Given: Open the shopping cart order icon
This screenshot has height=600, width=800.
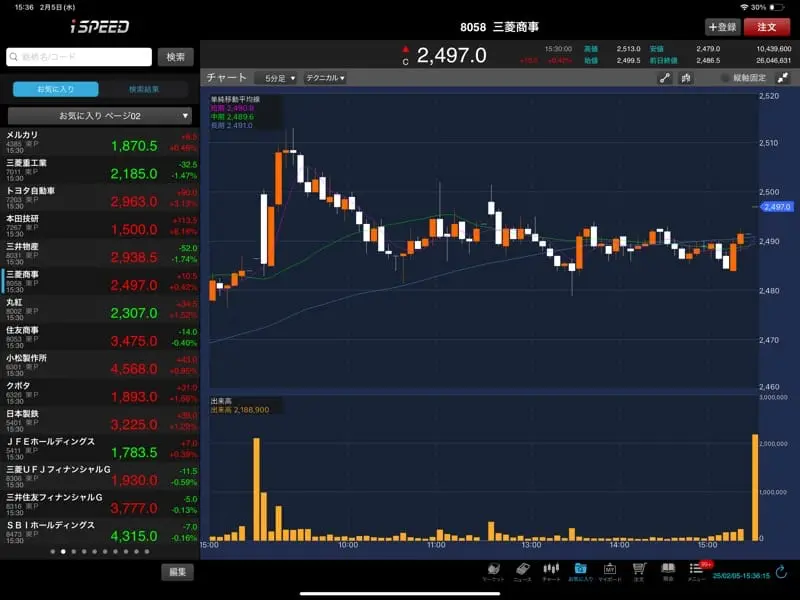Looking at the screenshot, I should click(x=638, y=571).
